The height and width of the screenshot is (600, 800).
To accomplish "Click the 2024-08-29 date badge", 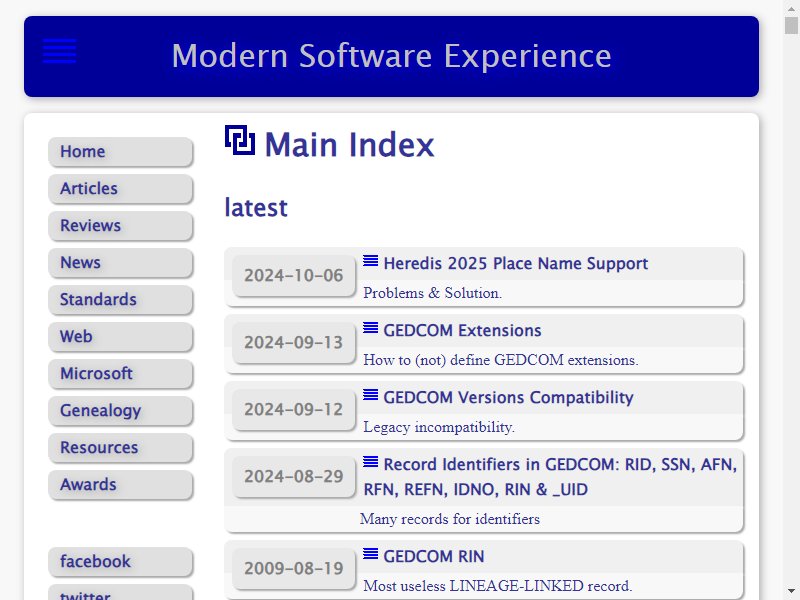I will pyautogui.click(x=294, y=477).
